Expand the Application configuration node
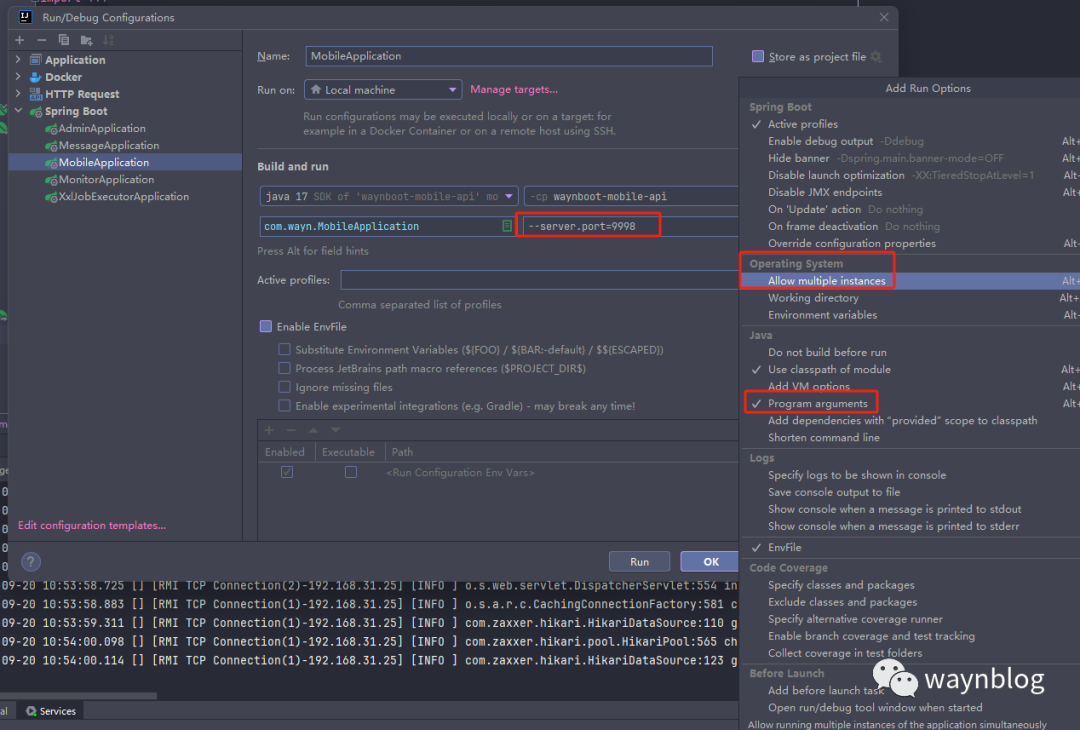The image size is (1080, 730). (x=19, y=60)
